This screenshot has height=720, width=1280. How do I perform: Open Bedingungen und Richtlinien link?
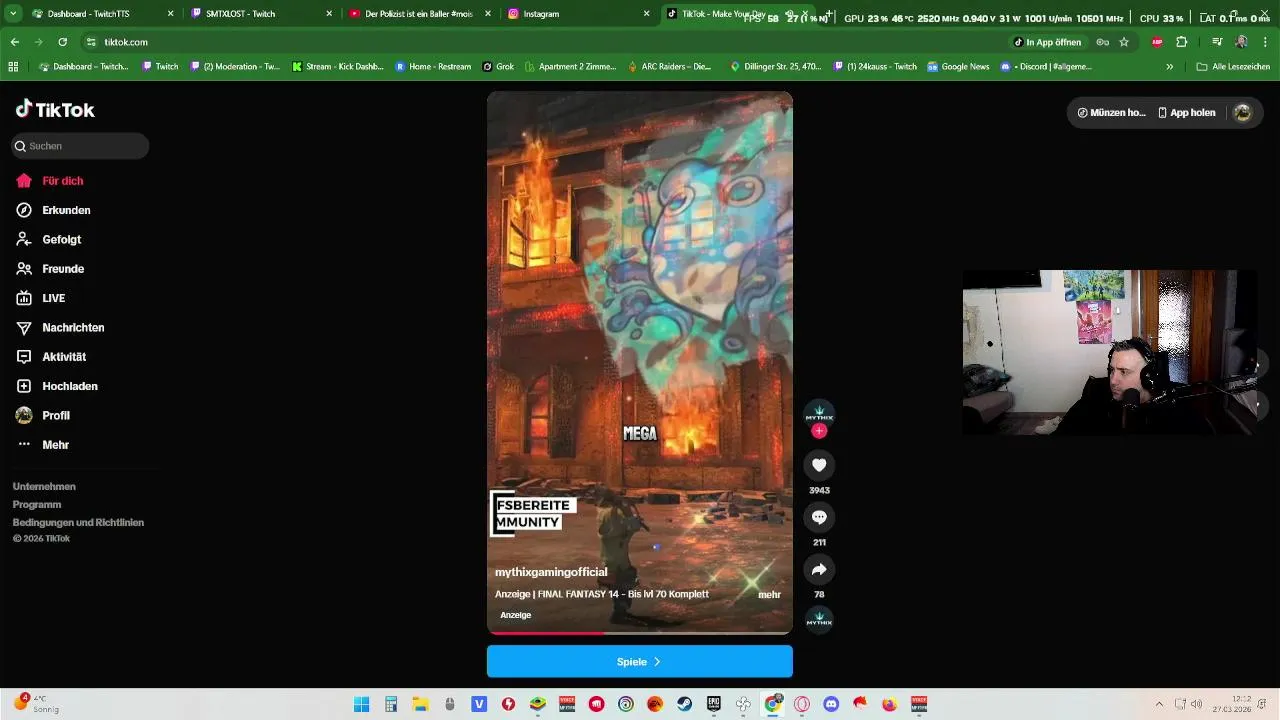(78, 523)
